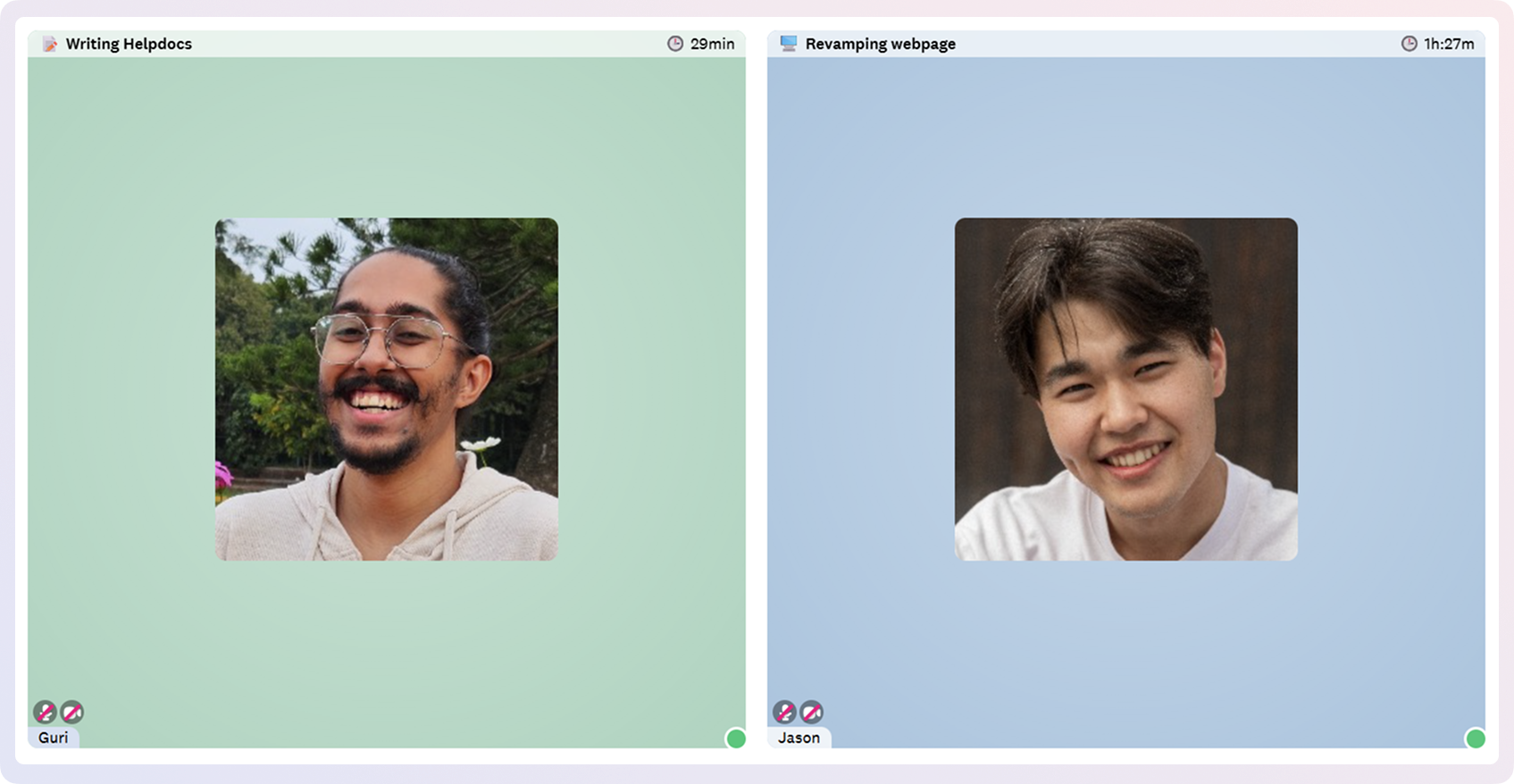Click Guri's green online status dot
The height and width of the screenshot is (784, 1514).
click(x=736, y=738)
